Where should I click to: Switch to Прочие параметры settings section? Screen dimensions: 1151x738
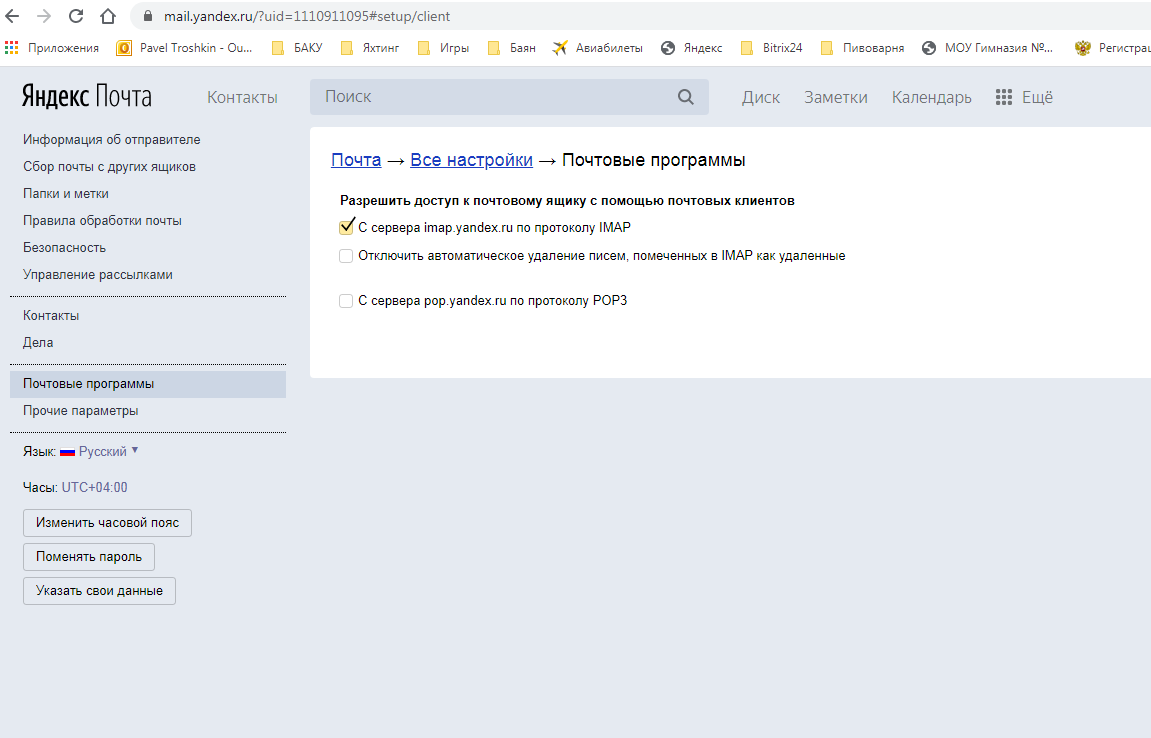point(80,410)
